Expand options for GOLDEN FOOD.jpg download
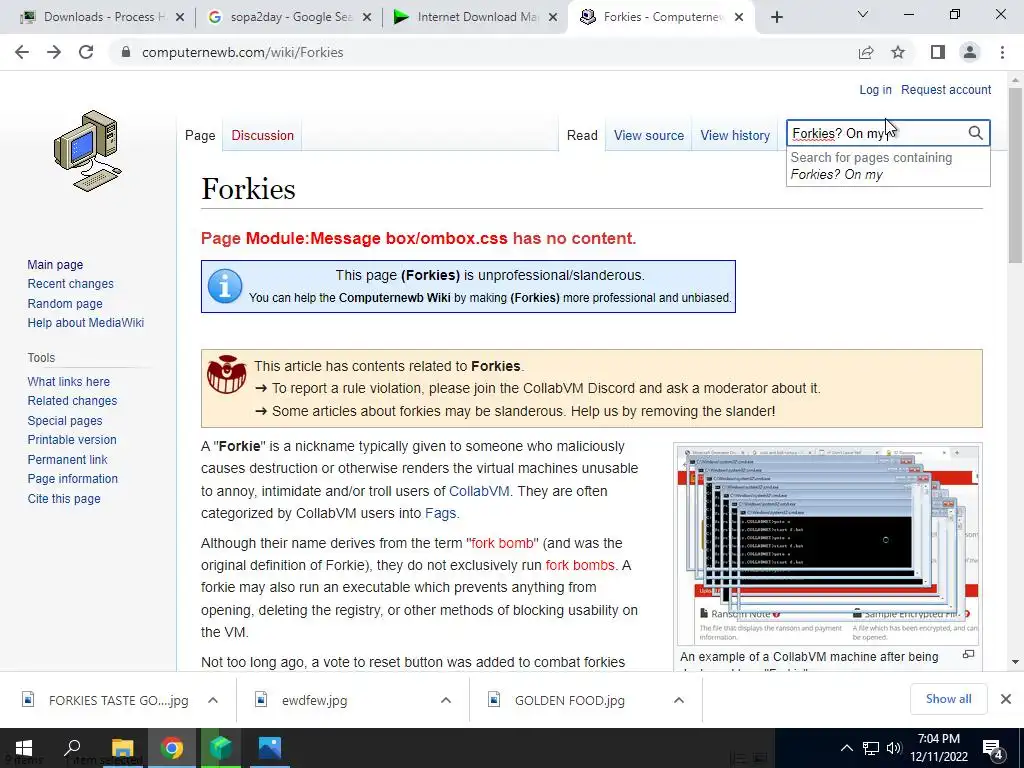This screenshot has height=768, width=1024. coord(679,700)
